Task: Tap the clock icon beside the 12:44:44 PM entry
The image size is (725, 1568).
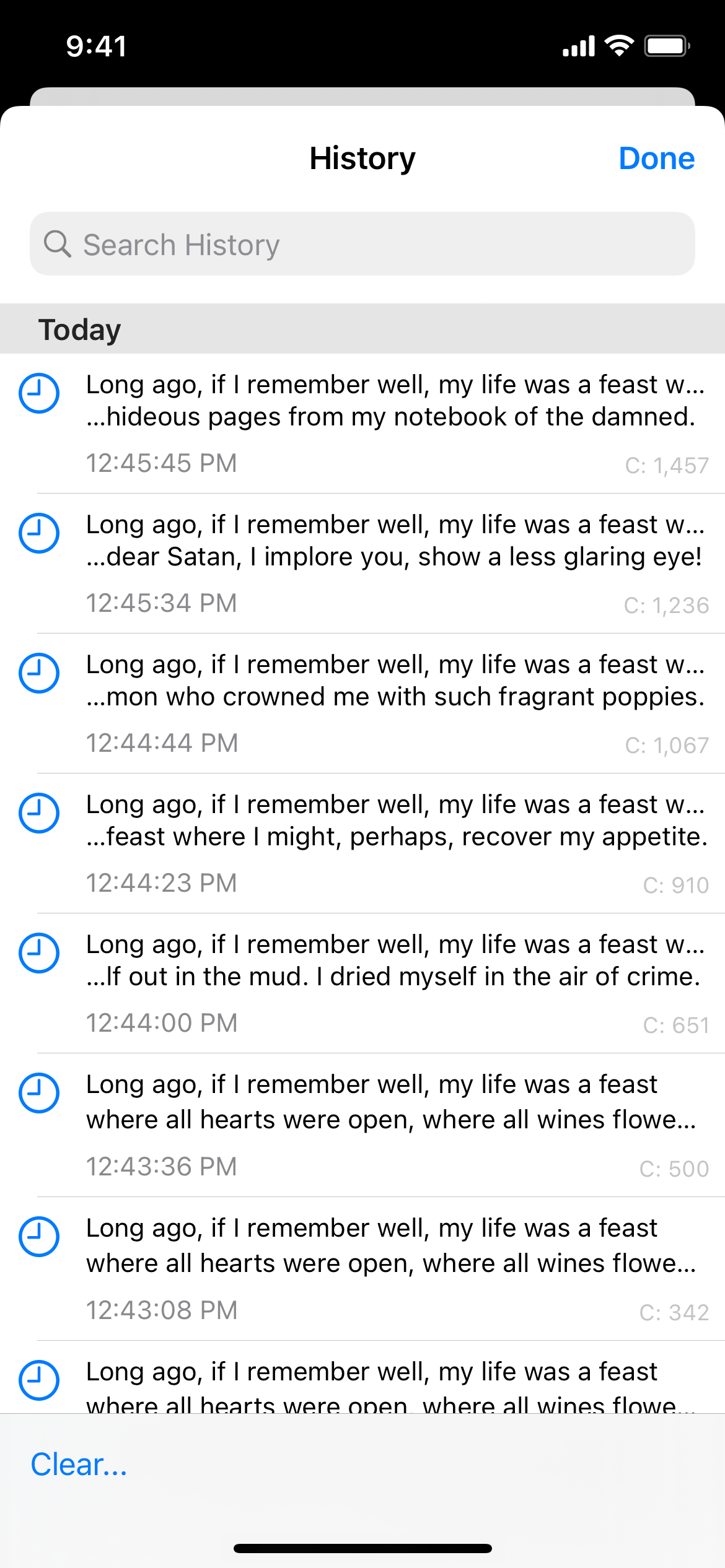Action: (x=39, y=673)
